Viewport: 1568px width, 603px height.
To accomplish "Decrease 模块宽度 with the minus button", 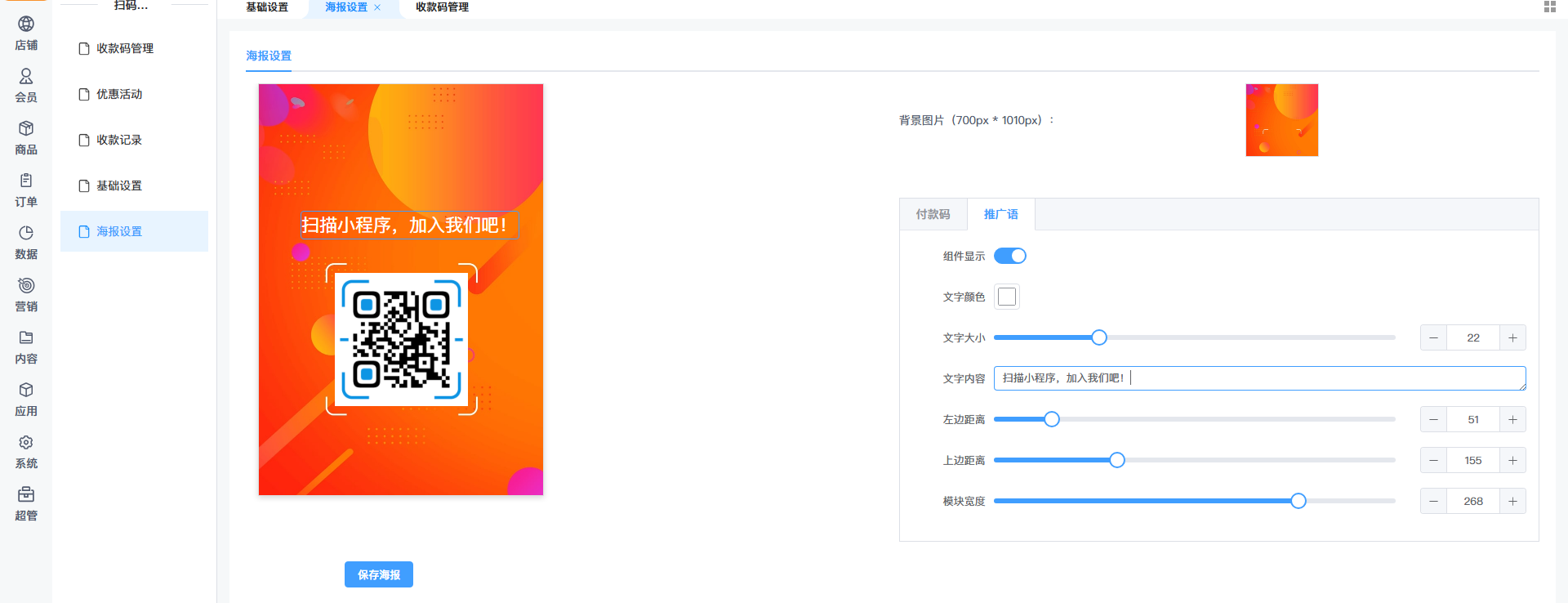I will pos(1433,501).
